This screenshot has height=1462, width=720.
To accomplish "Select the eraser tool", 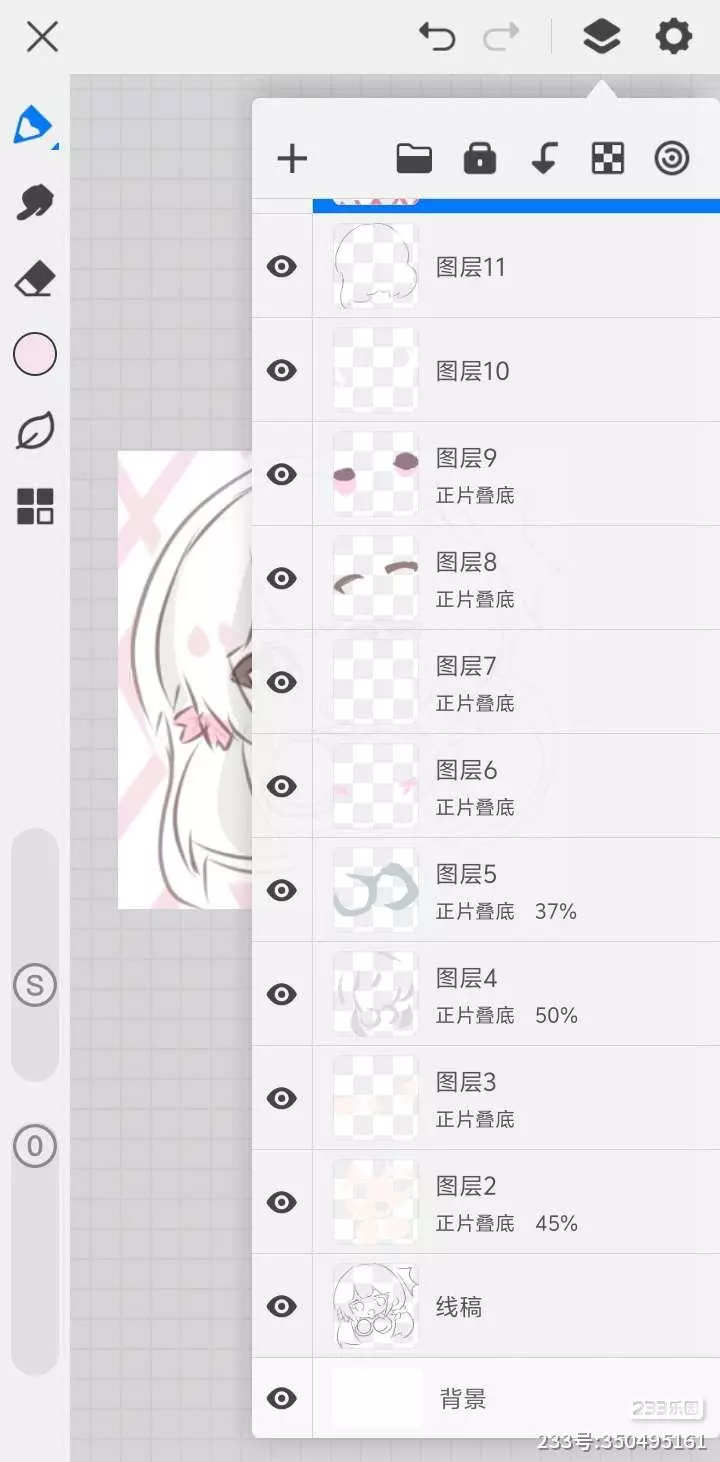I will 35,279.
